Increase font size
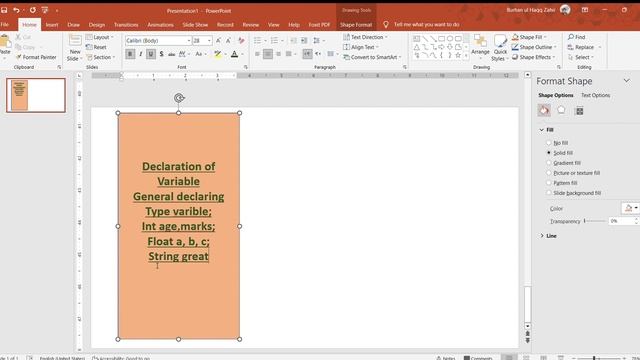Screen dimensions: 640x360 (218, 40)
